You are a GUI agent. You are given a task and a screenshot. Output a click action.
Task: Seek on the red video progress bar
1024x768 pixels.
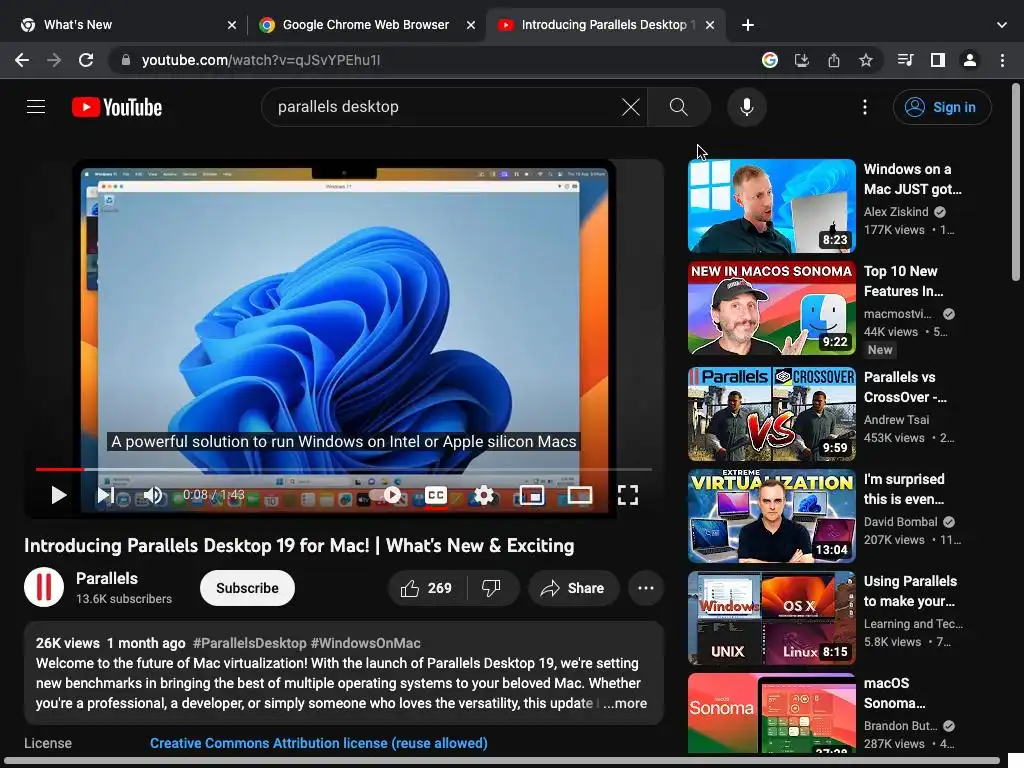pyautogui.click(x=344, y=469)
